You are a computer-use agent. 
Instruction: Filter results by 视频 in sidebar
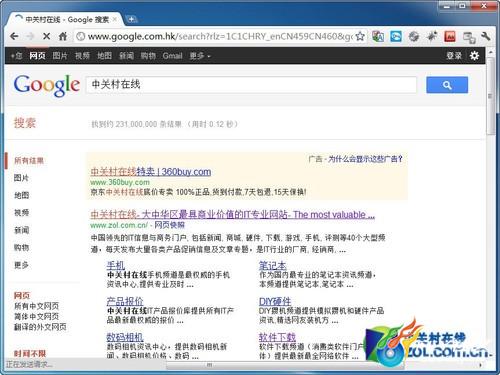point(21,213)
